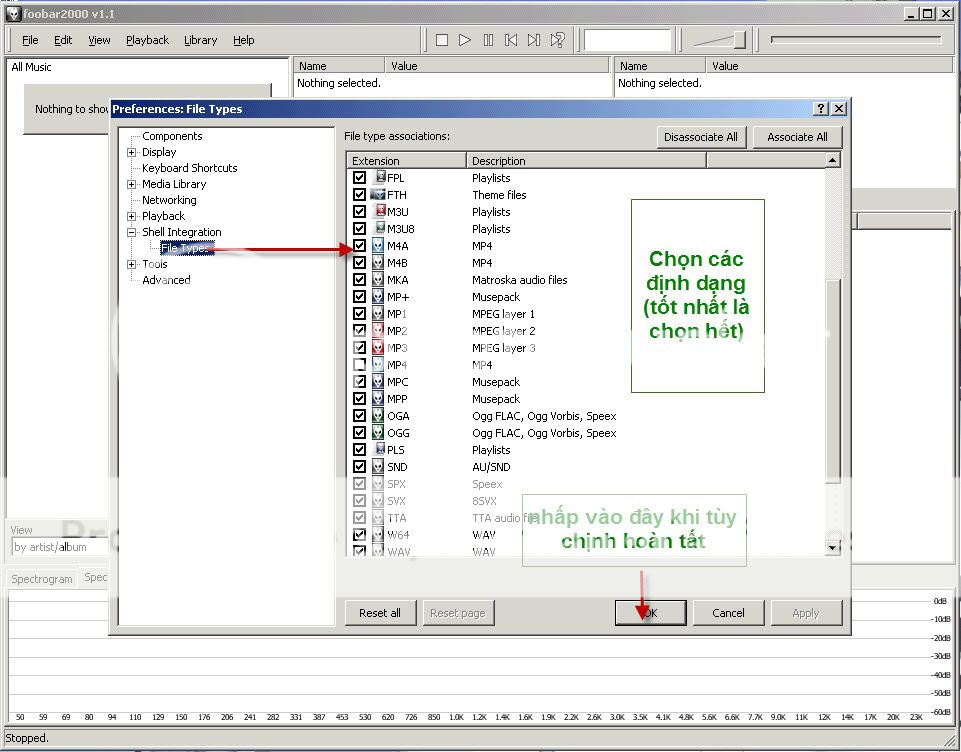
Task: Click the Play toolbar button
Action: point(465,40)
